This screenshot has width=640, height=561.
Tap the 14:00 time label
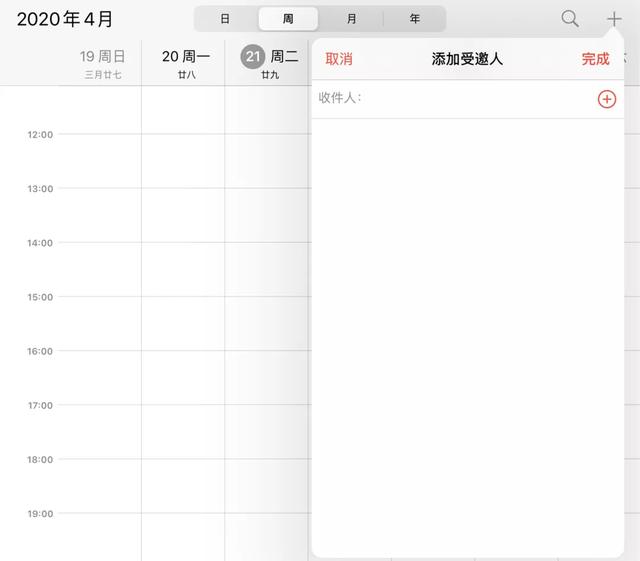pyautogui.click(x=40, y=243)
